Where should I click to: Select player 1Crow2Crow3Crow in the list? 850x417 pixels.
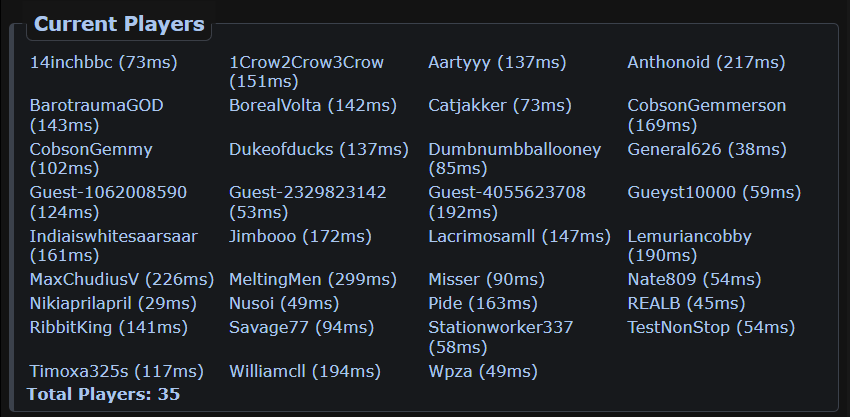point(306,63)
